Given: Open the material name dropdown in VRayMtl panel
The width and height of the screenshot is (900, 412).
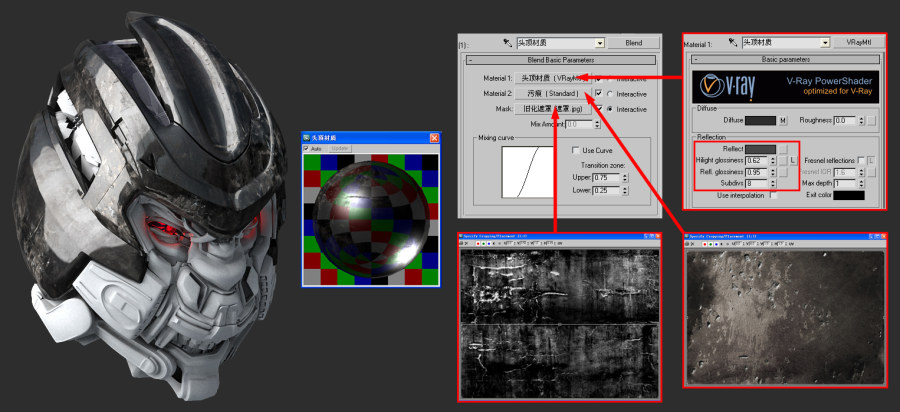Looking at the screenshot, I should [x=825, y=44].
